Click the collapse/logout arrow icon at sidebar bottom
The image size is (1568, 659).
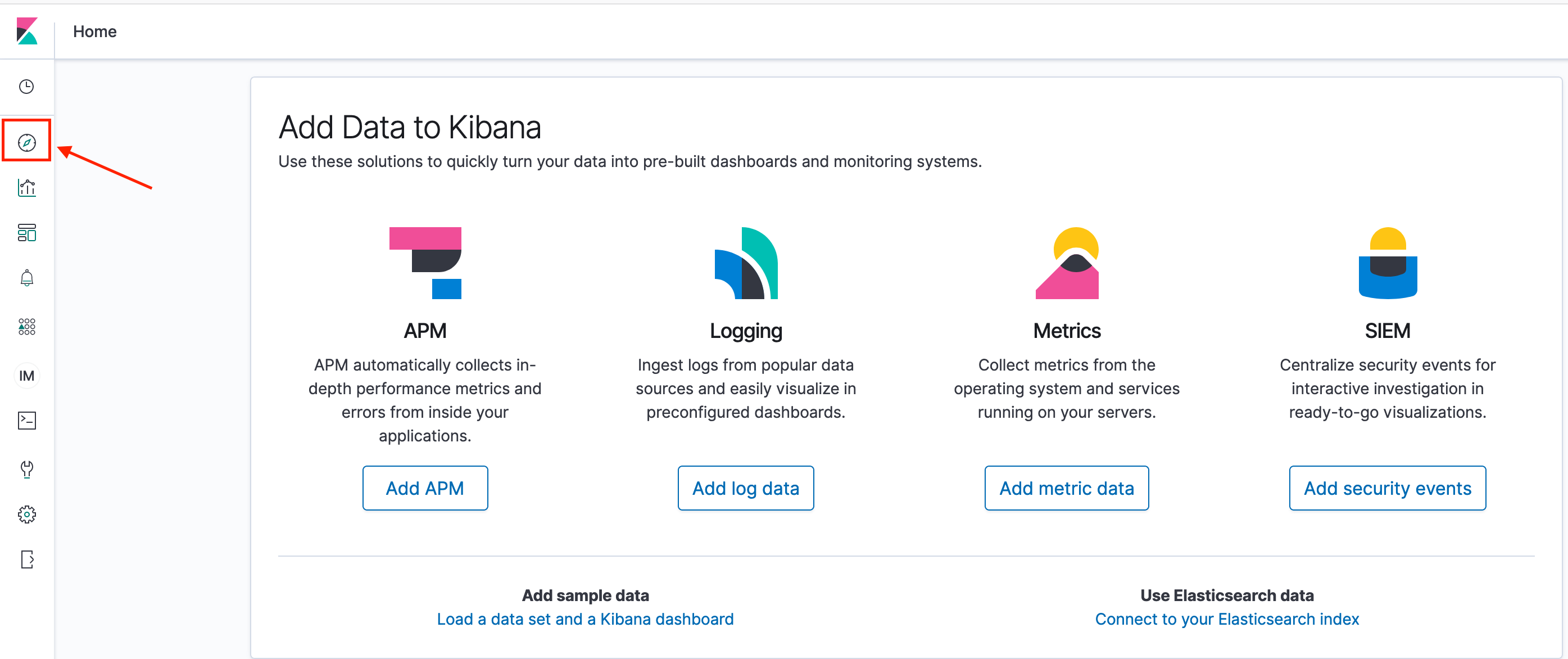pos(27,559)
